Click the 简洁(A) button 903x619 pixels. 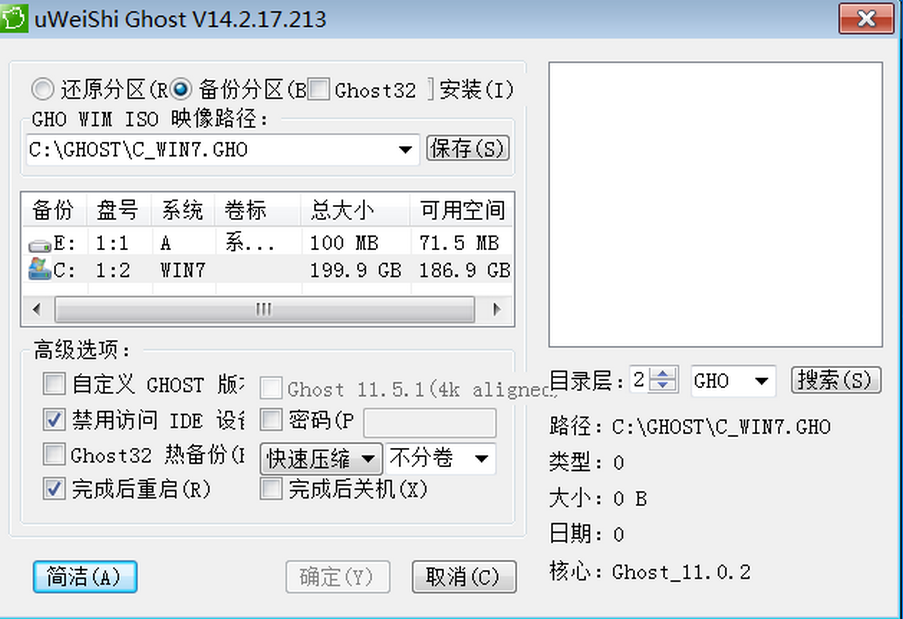(x=85, y=577)
